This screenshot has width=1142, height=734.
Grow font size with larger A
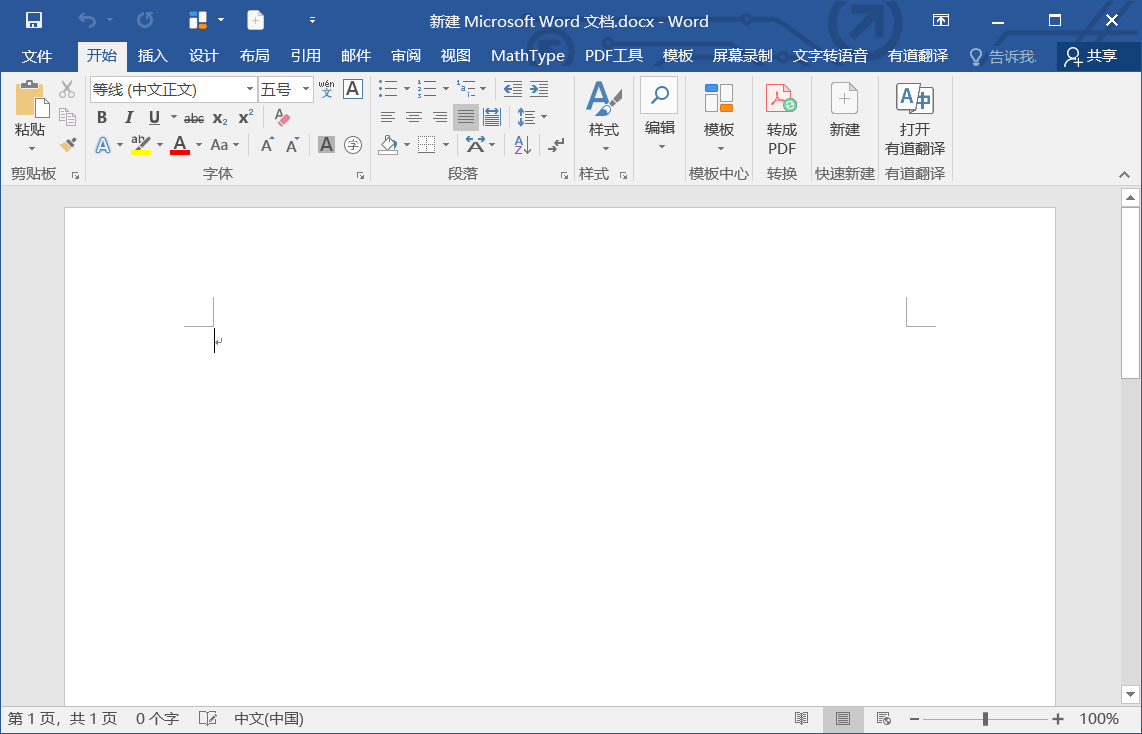268,145
